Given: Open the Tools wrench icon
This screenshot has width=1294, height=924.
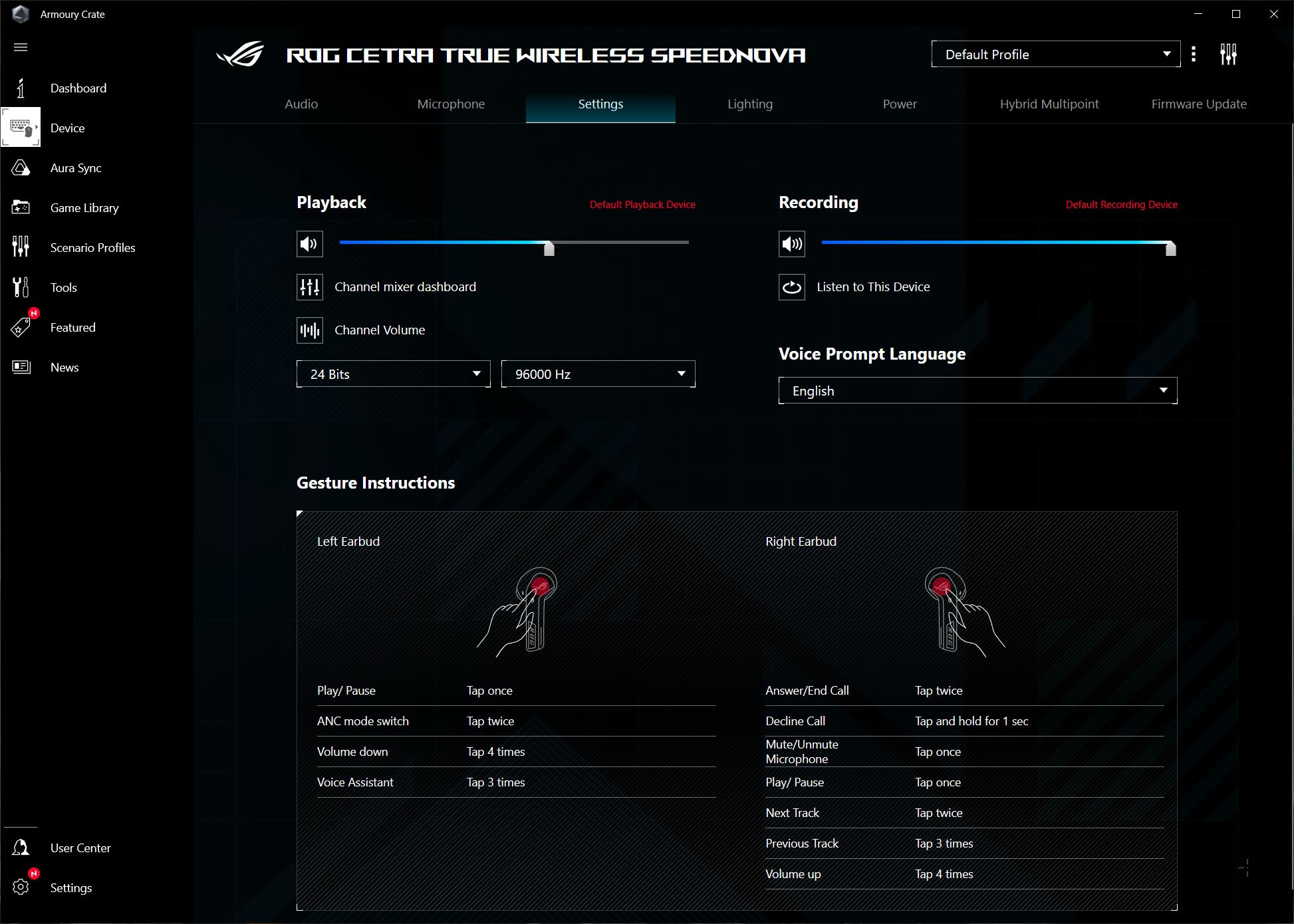Looking at the screenshot, I should click(x=21, y=287).
